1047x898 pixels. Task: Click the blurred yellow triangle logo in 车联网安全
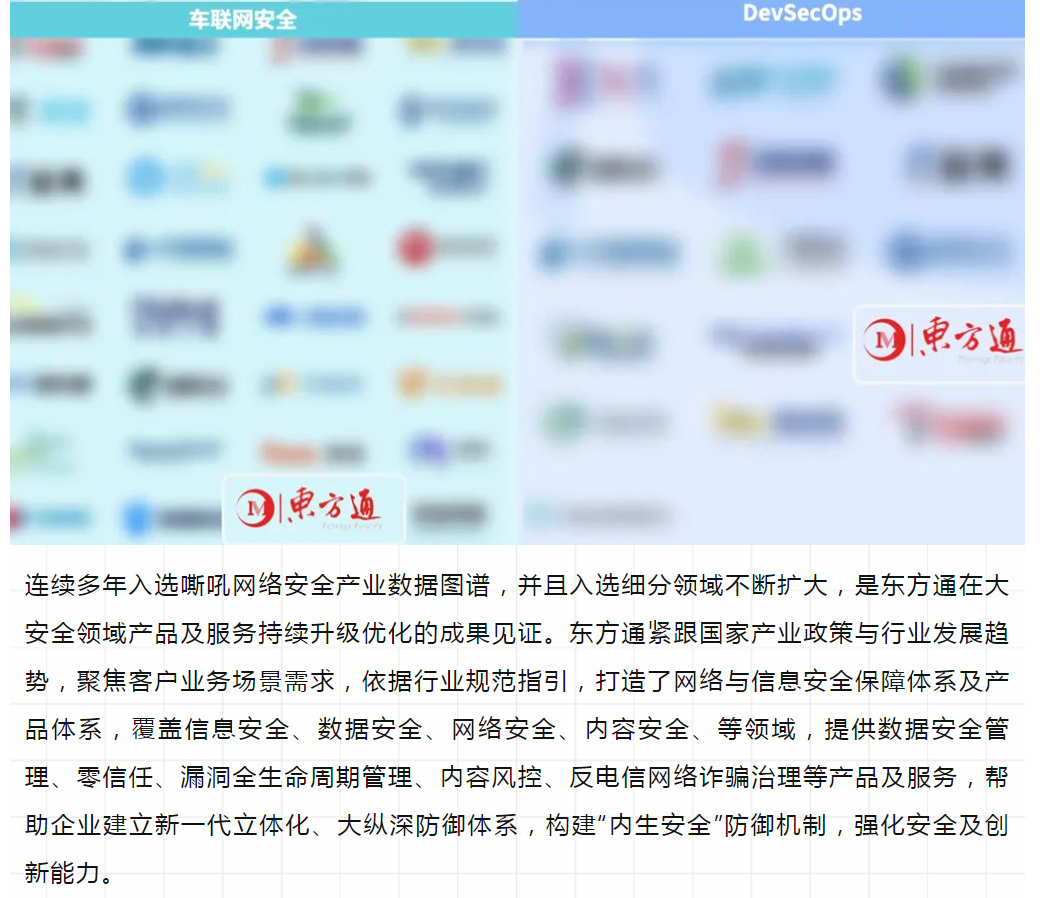click(x=311, y=250)
